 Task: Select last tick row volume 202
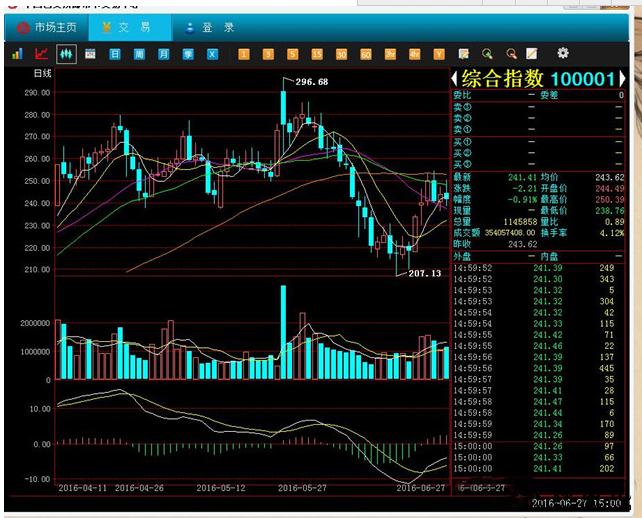pyautogui.click(x=538, y=468)
